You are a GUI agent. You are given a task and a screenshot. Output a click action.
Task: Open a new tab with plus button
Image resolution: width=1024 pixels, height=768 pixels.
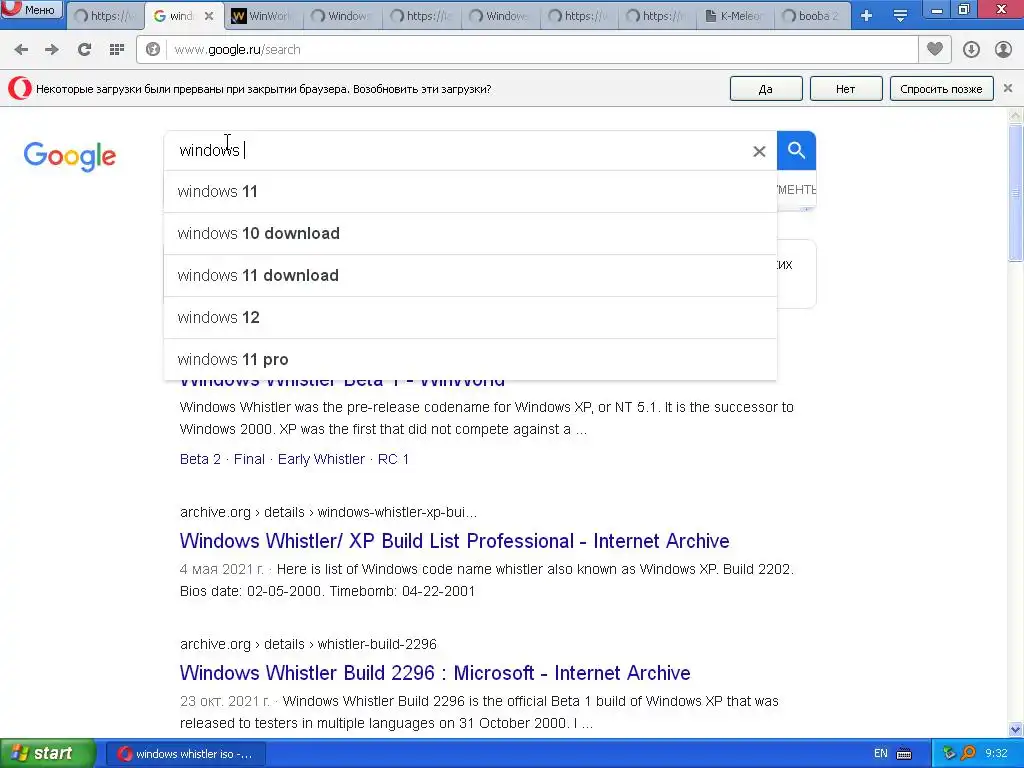tap(867, 16)
